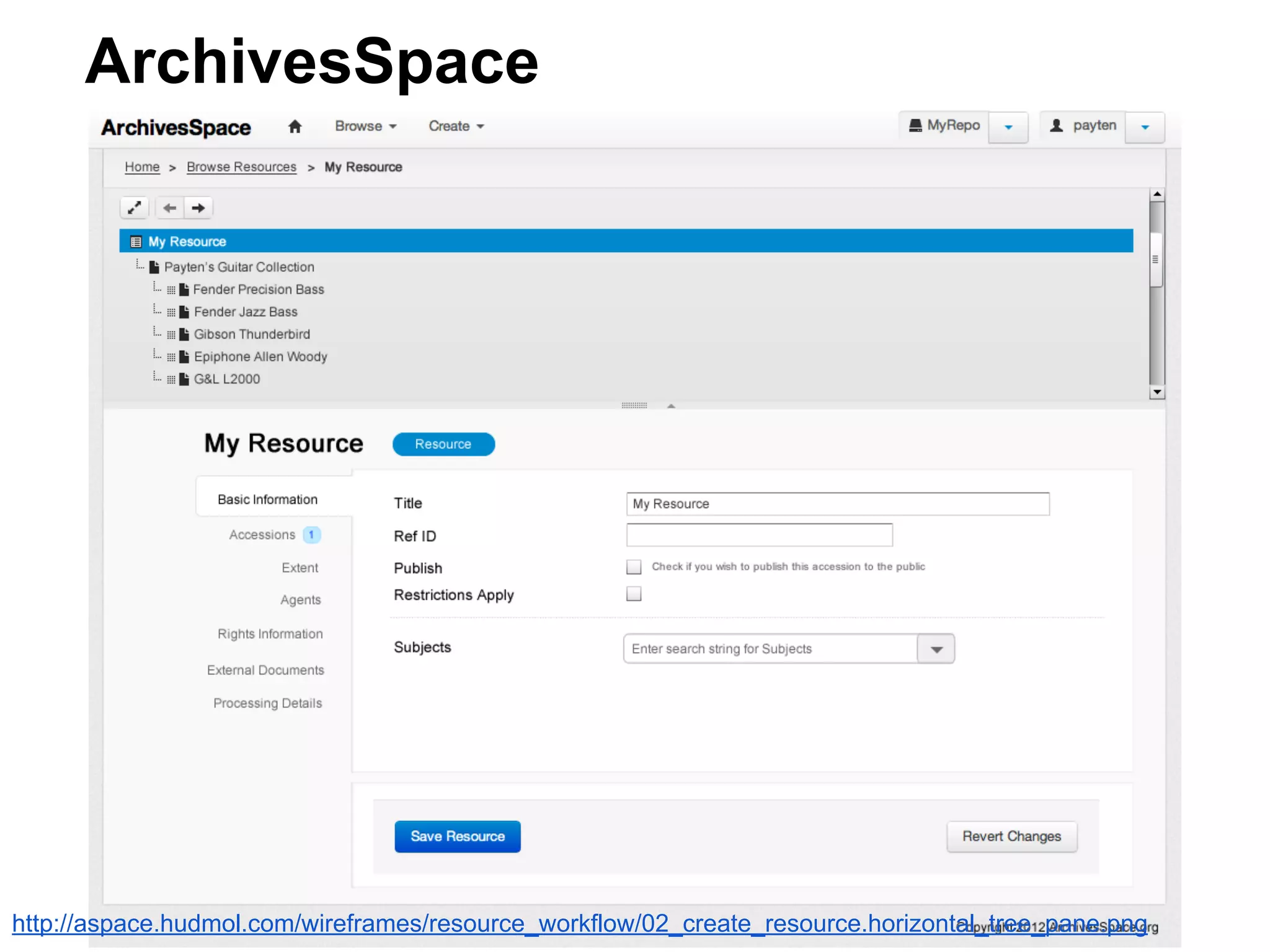Open the MyRepo dropdown arrow
This screenshot has height=952, width=1270.
click(x=1008, y=127)
